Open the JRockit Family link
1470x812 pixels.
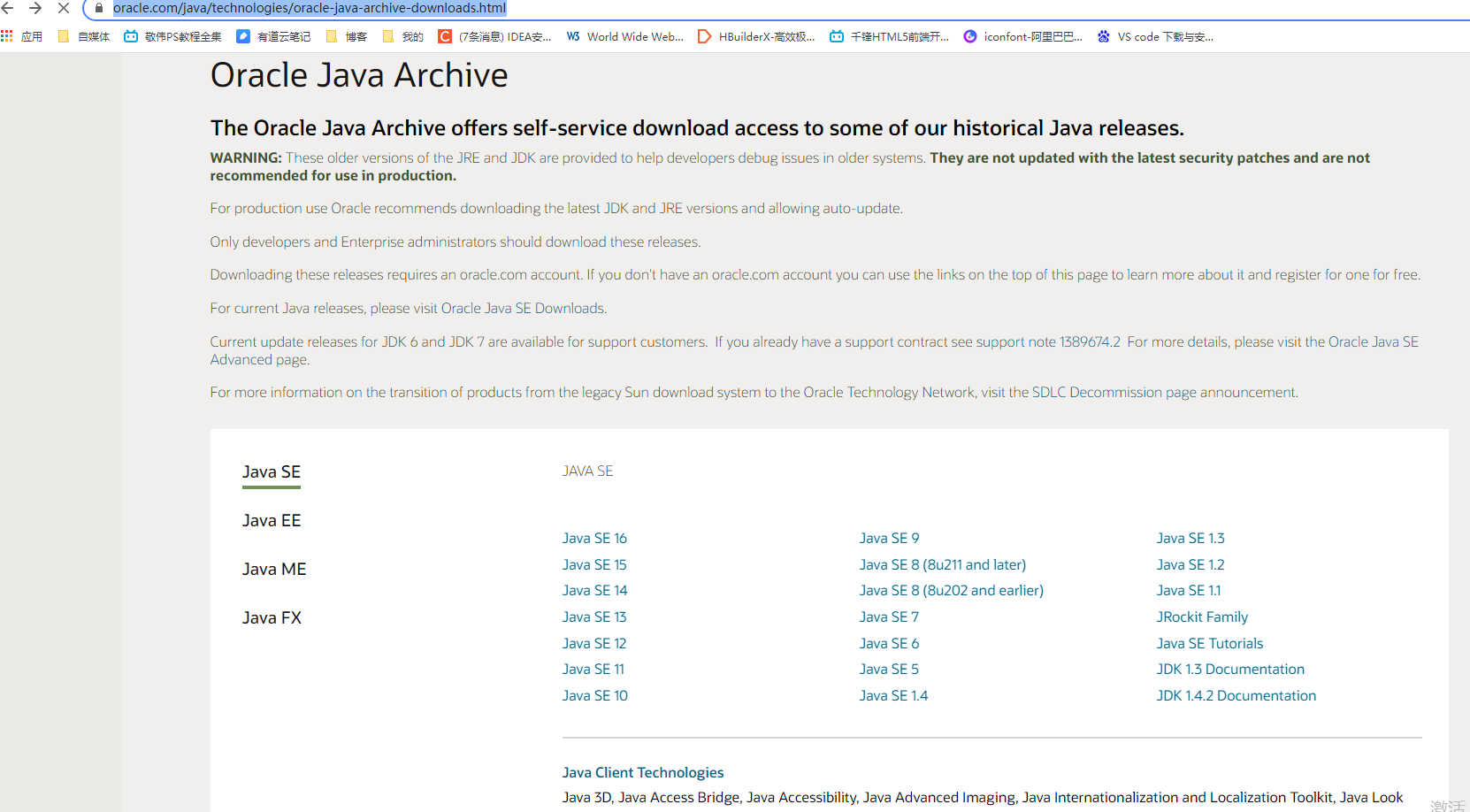[1202, 617]
